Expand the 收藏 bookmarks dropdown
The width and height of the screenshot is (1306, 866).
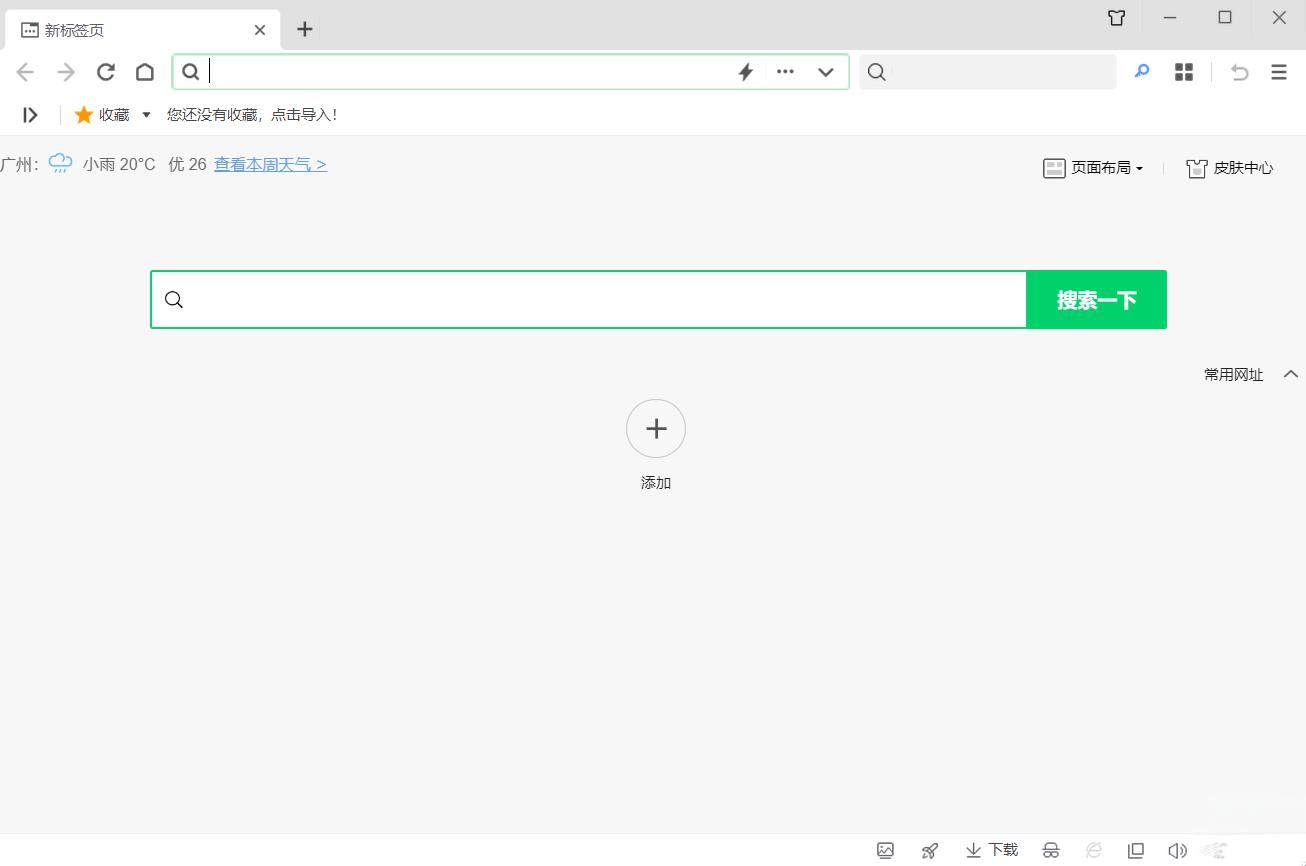coord(146,114)
